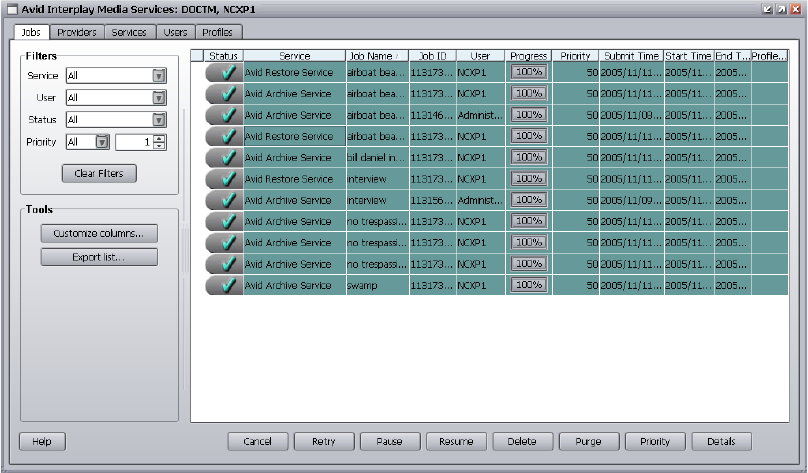The image size is (808, 473).
Task: Click the Delete button
Action: point(523,442)
